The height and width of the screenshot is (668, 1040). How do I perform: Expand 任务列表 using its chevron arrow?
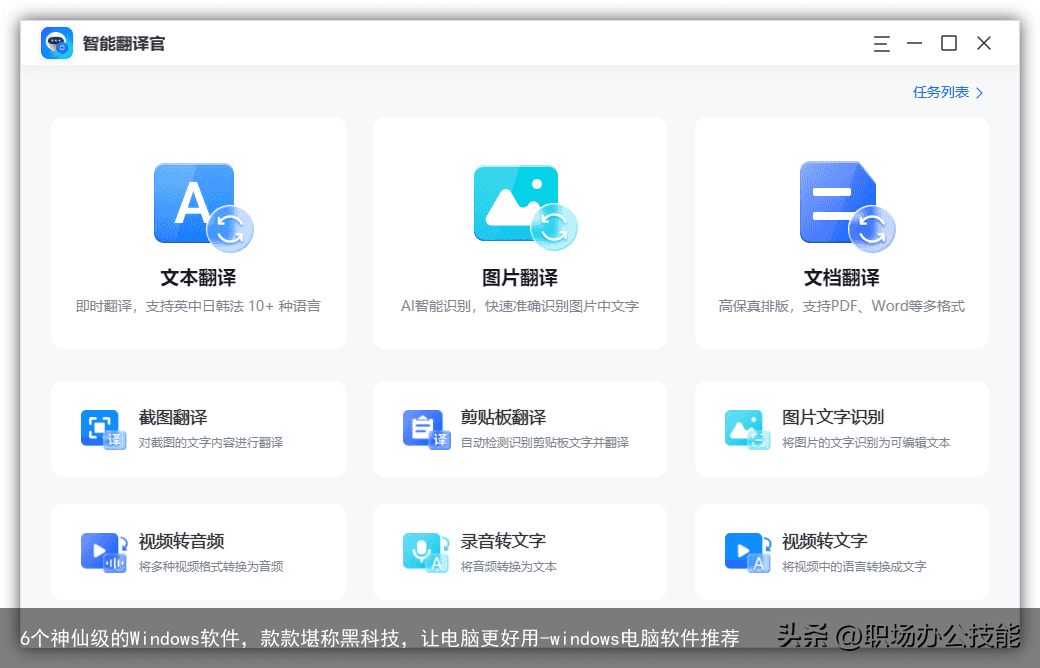point(977,91)
